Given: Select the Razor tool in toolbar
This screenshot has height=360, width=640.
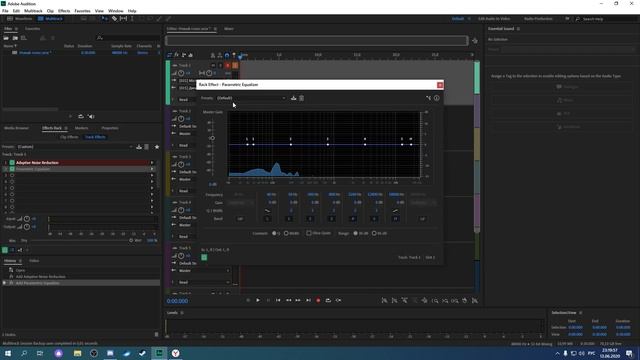Looking at the screenshot, I should [x=114, y=19].
